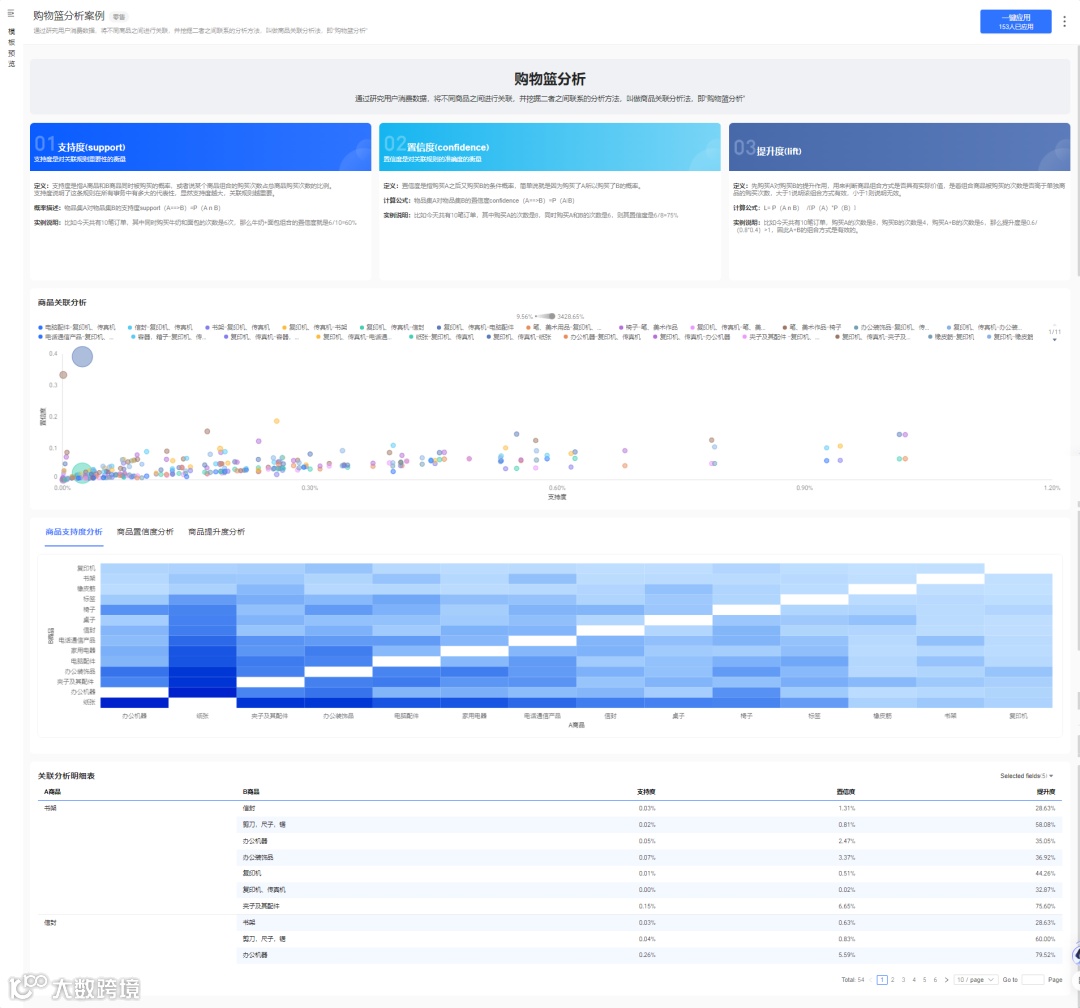Click the 剪刀、尺子、锯 cell under 书架
The width and height of the screenshot is (1080, 1008).
pyautogui.click(x=264, y=825)
